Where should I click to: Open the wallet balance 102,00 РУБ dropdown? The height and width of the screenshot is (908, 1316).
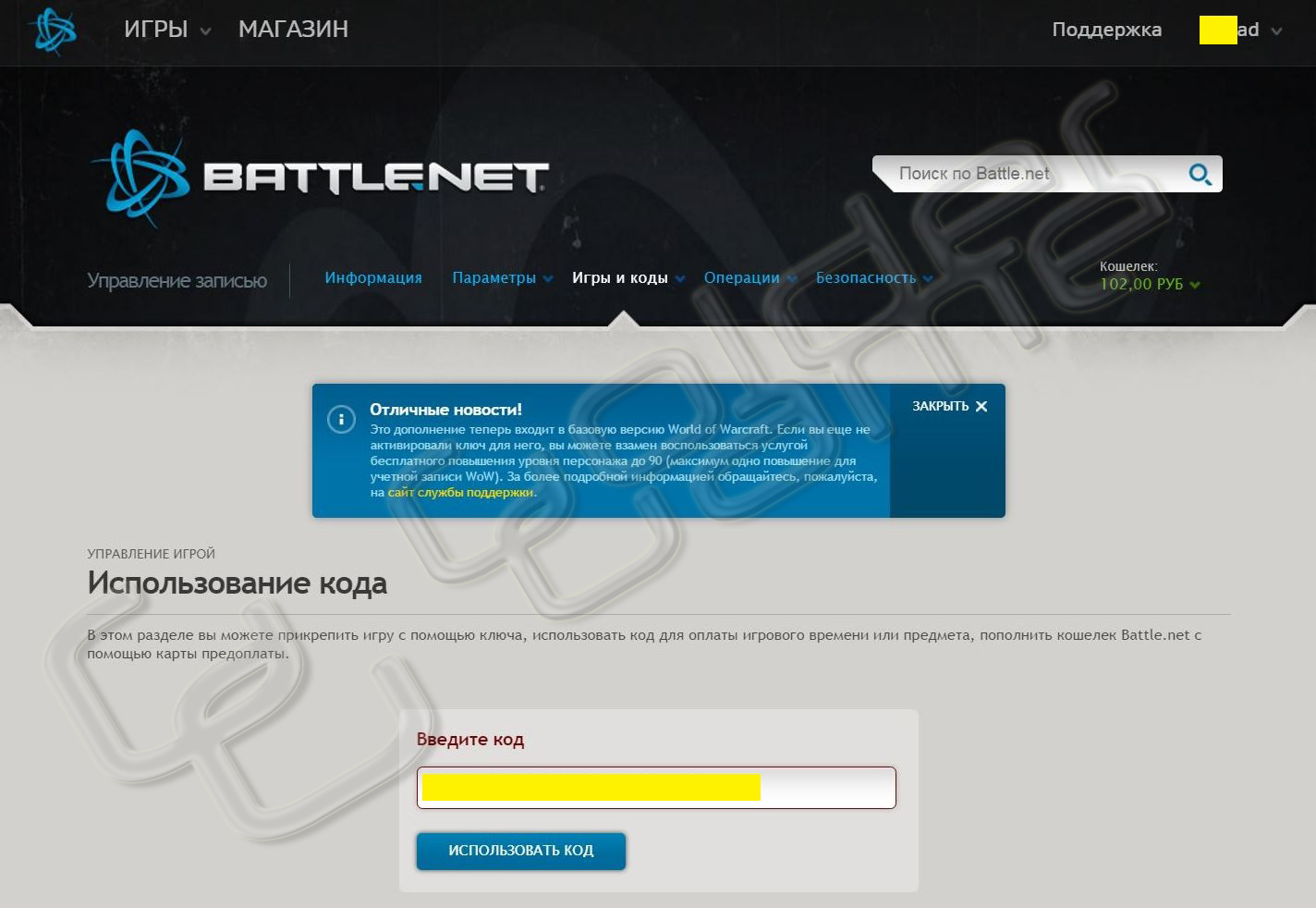[x=1150, y=284]
